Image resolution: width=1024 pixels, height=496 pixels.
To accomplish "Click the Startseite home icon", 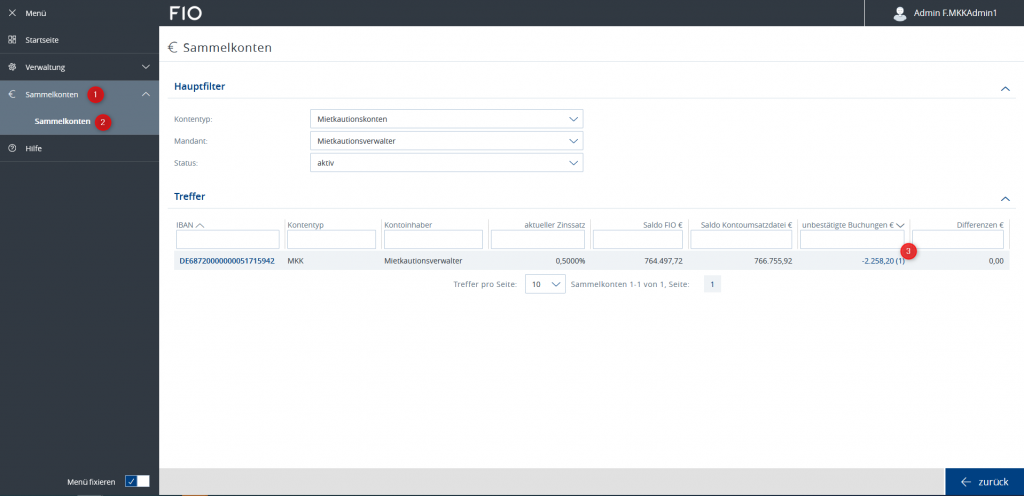I will (12, 40).
